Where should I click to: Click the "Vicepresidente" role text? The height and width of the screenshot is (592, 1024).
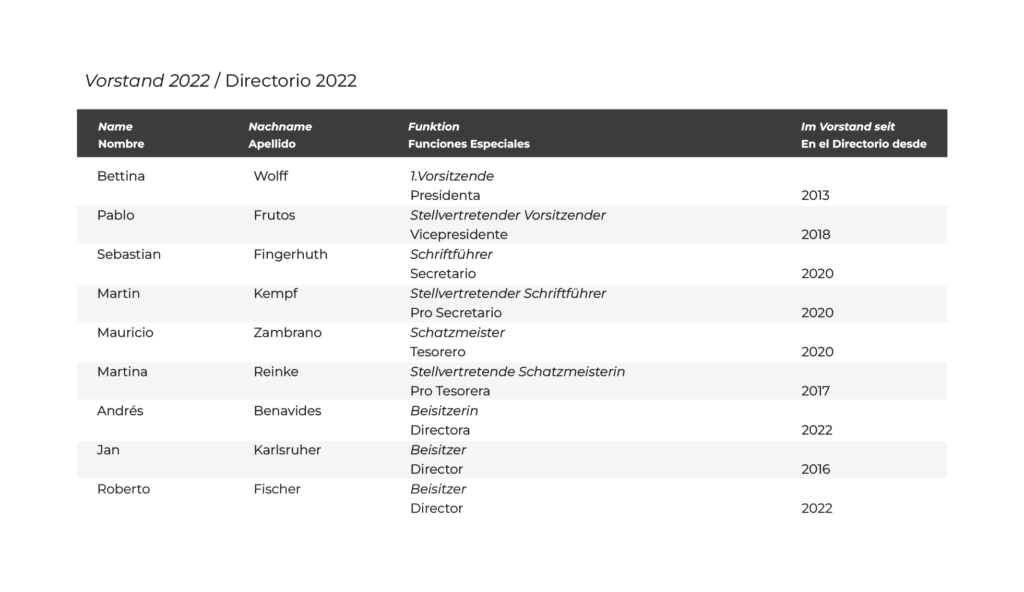pos(459,234)
